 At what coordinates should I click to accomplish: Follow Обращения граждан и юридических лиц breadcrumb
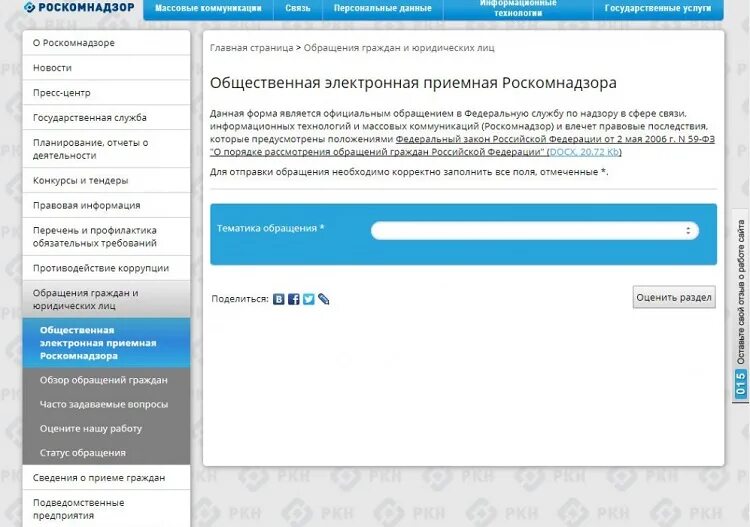pos(399,48)
